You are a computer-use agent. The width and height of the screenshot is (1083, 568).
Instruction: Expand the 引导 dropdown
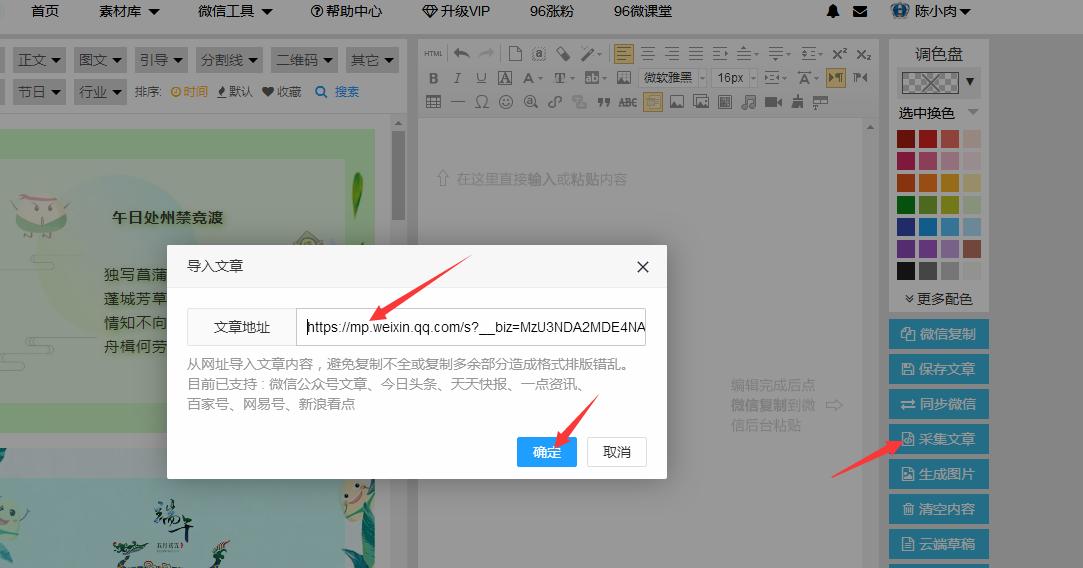point(161,60)
